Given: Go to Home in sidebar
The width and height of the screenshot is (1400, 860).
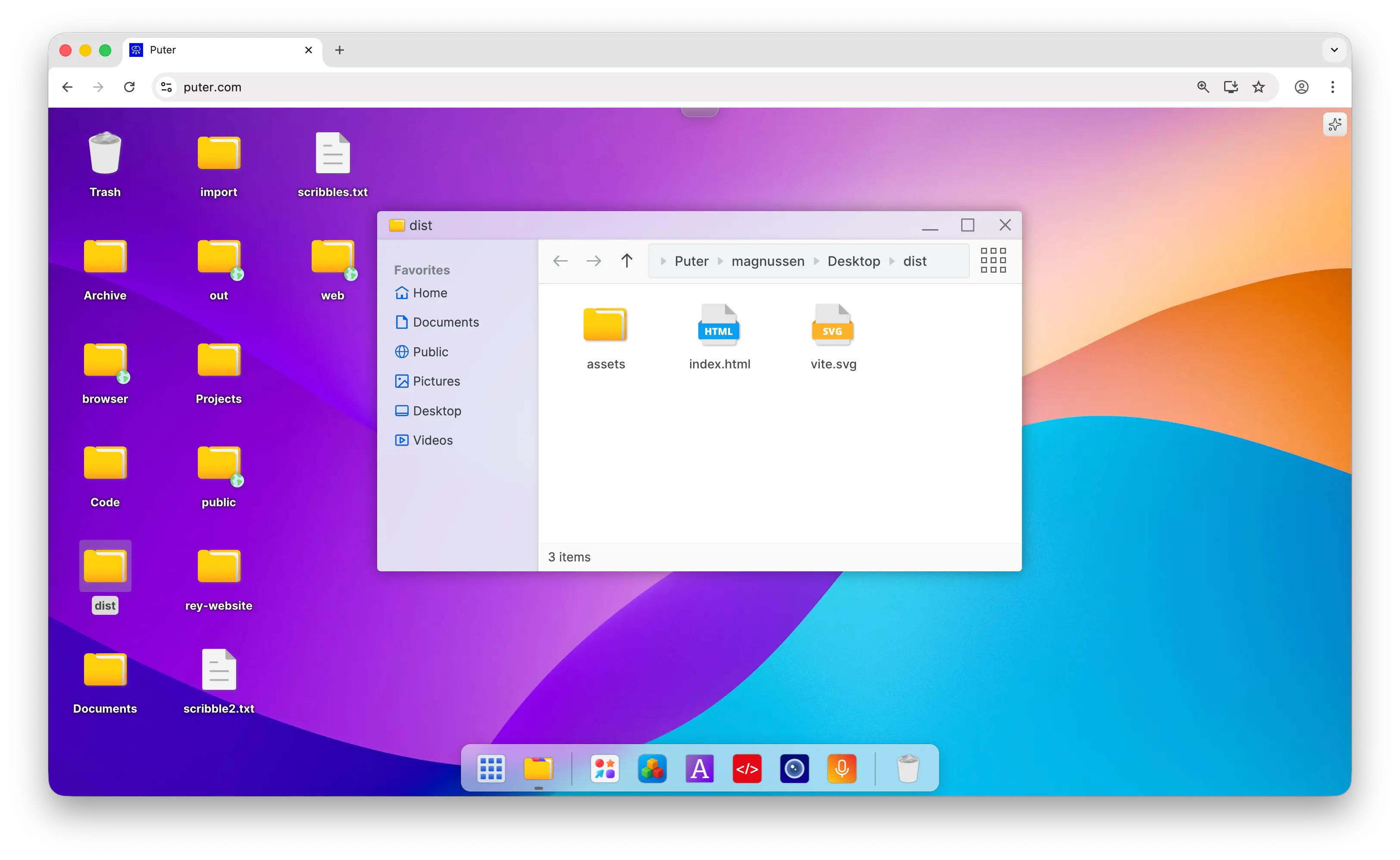Looking at the screenshot, I should tap(429, 293).
